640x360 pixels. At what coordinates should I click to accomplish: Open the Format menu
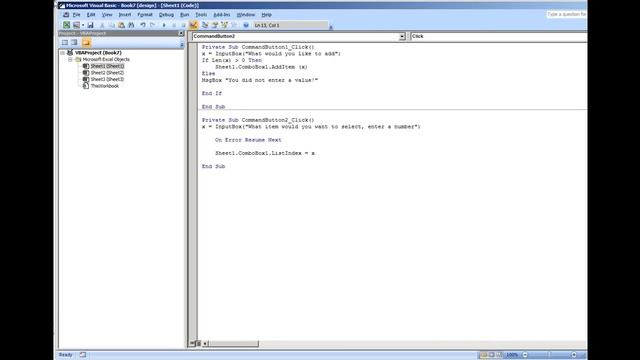pyautogui.click(x=144, y=15)
